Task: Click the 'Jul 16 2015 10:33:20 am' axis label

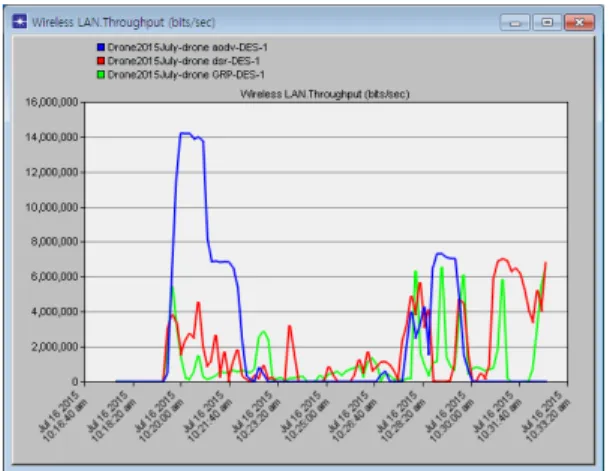Action: (547, 416)
